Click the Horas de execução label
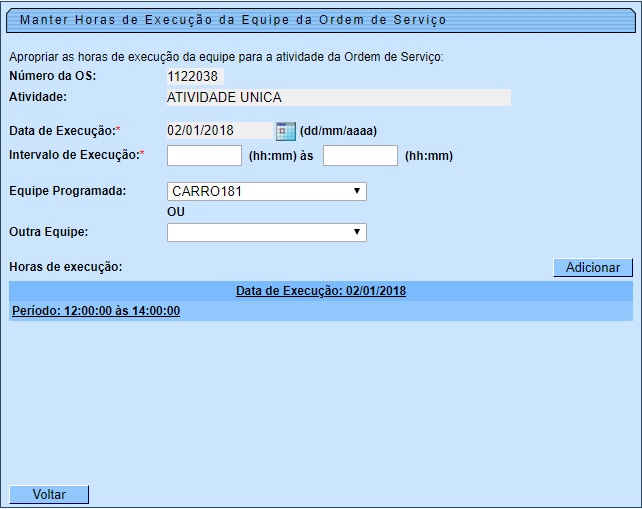This screenshot has width=642, height=509. click(65, 267)
